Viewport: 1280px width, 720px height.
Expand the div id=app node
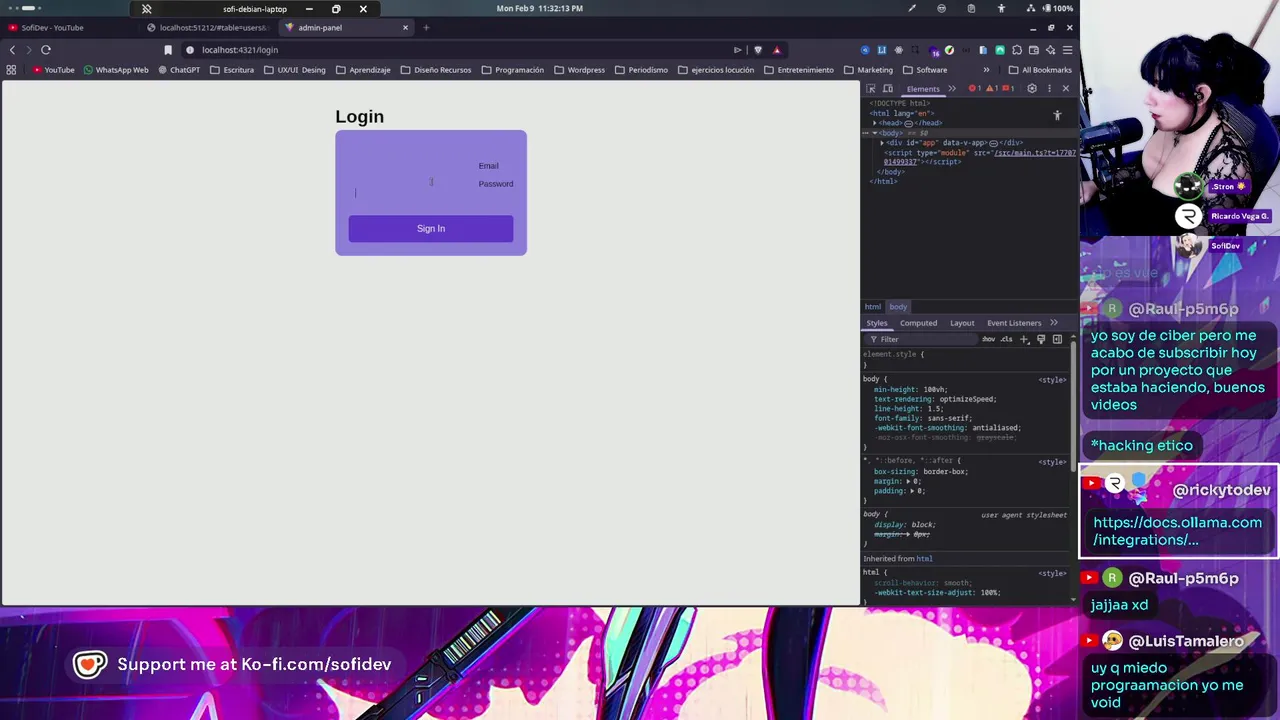882,143
